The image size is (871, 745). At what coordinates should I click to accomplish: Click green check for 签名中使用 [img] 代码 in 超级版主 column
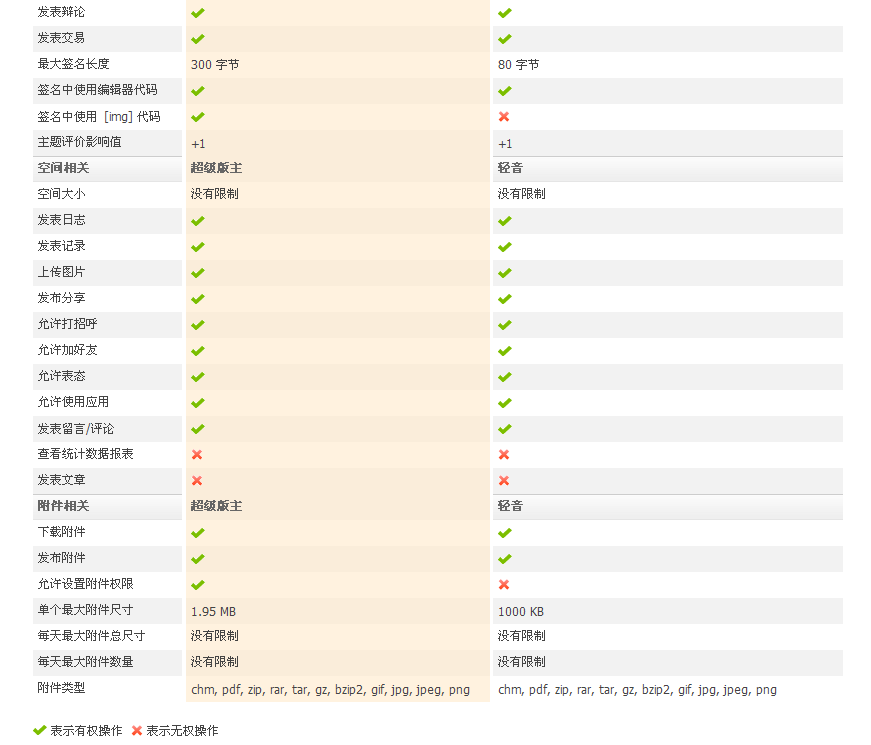tap(198, 117)
